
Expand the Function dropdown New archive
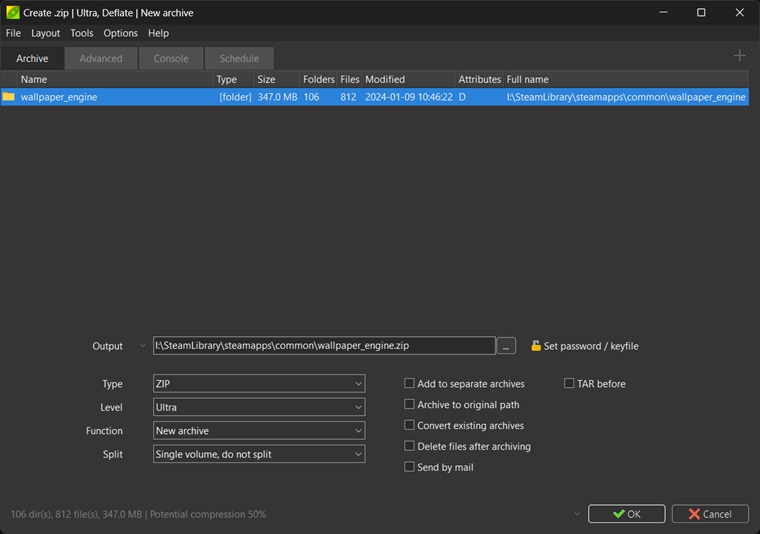coord(259,430)
